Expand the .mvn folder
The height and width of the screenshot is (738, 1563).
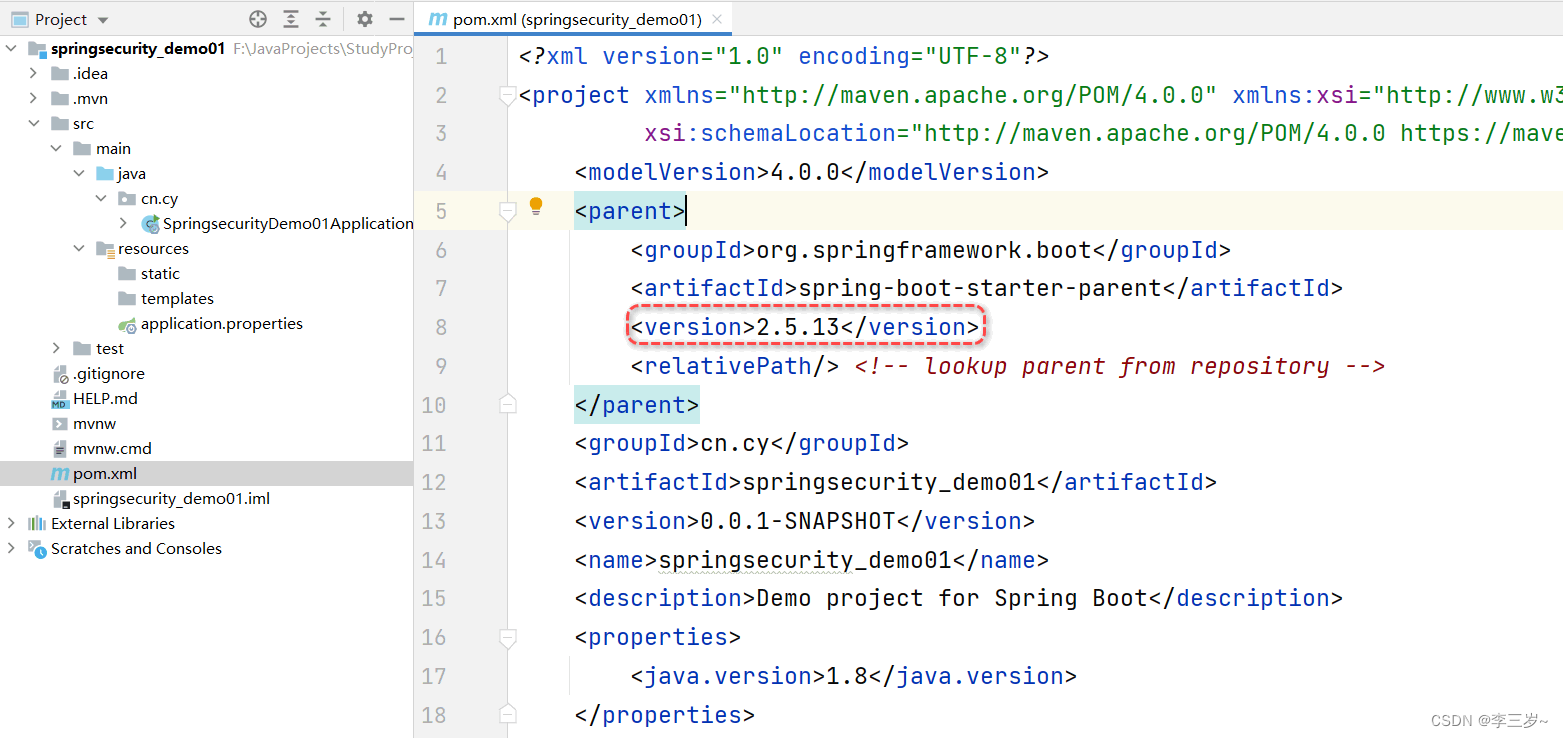(34, 98)
